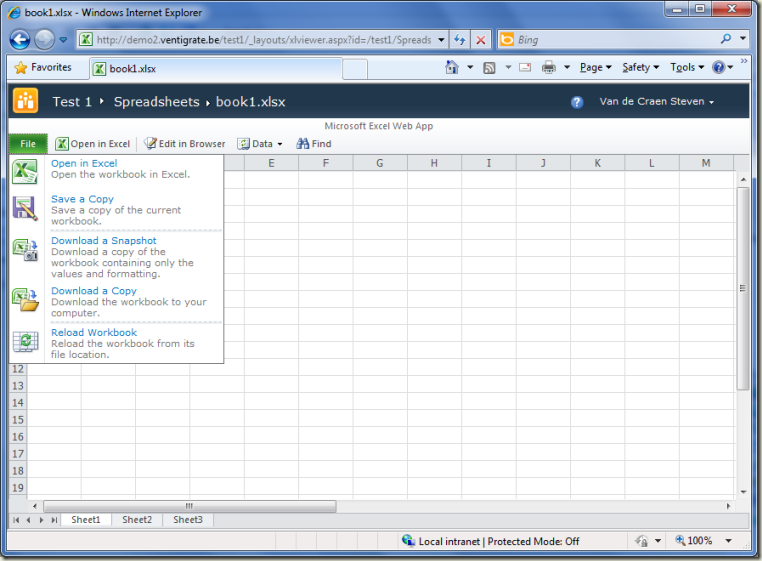The image size is (762, 561).
Task: Open the Safety menu dropdown
Action: click(x=640, y=68)
